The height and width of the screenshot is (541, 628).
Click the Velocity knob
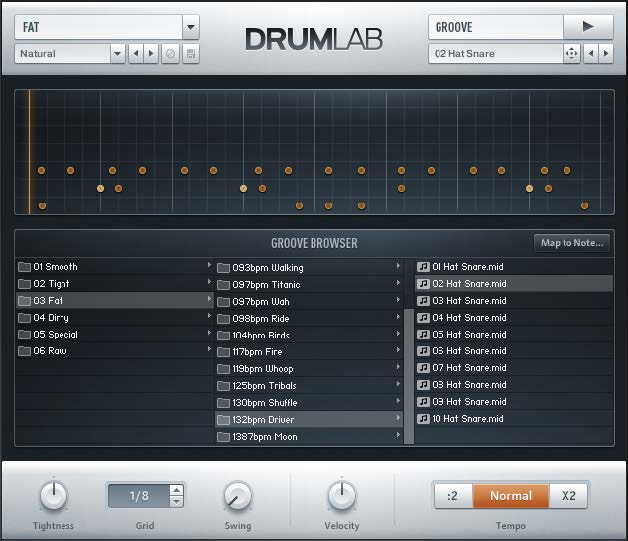point(342,496)
